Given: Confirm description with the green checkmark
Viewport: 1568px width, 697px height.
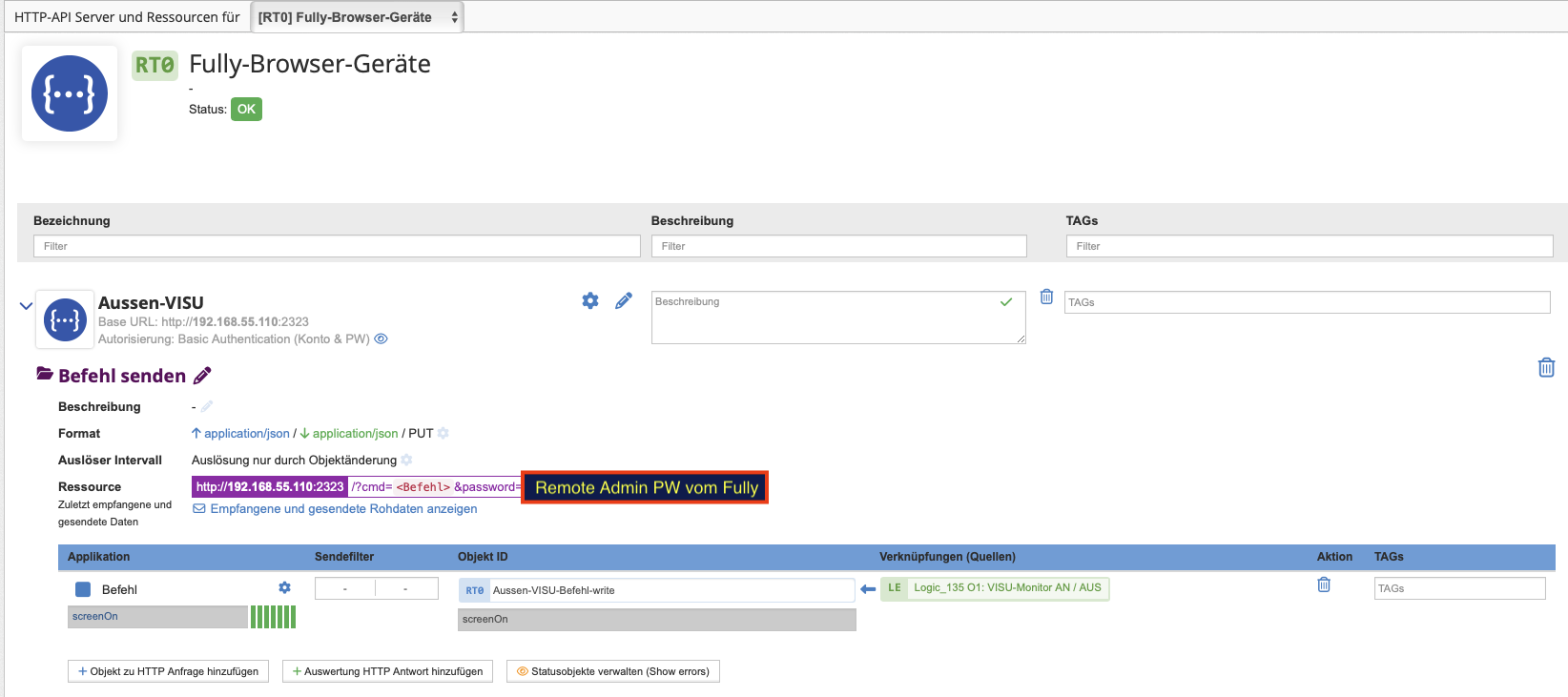Looking at the screenshot, I should (1005, 302).
